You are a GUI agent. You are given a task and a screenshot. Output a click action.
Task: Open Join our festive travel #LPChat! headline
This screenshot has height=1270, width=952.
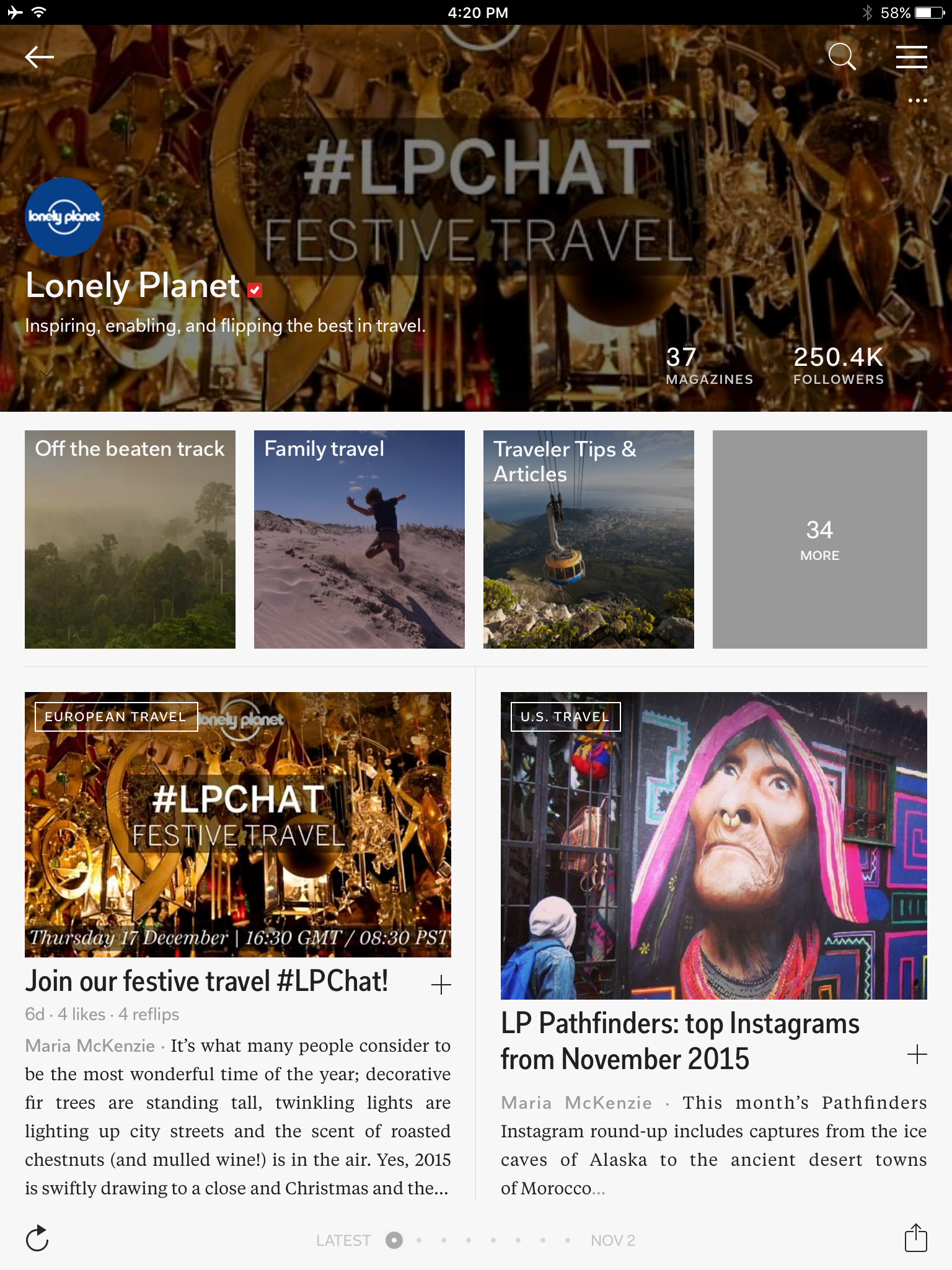(206, 982)
